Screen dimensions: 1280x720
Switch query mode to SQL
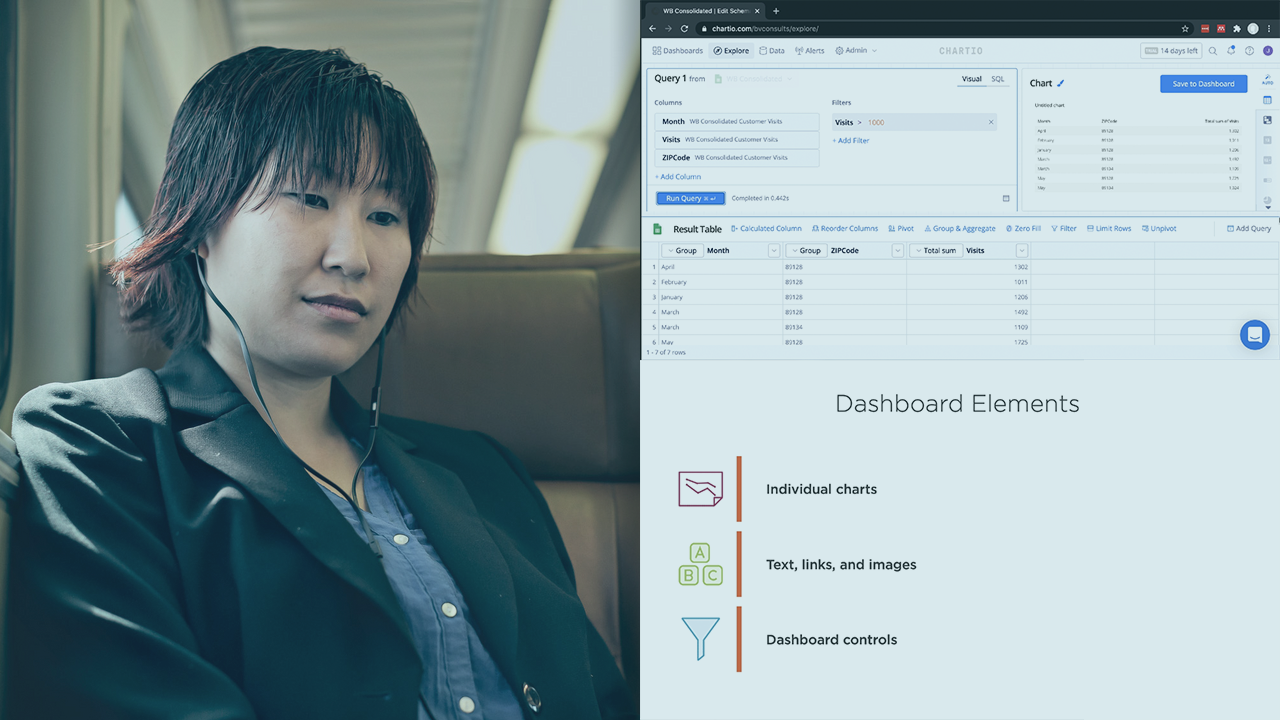click(998, 79)
